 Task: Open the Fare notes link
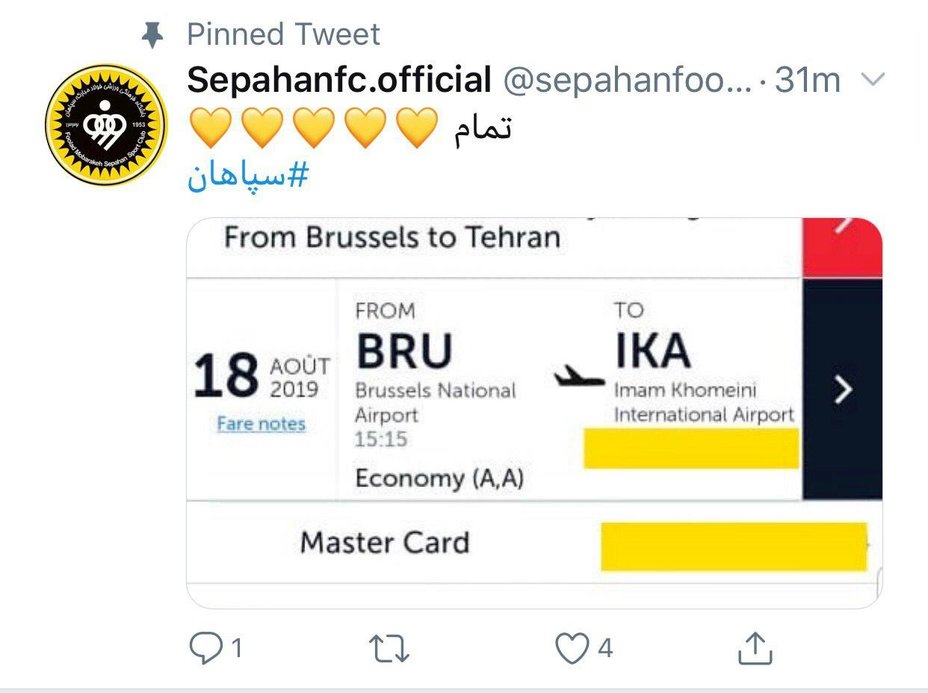(x=264, y=424)
